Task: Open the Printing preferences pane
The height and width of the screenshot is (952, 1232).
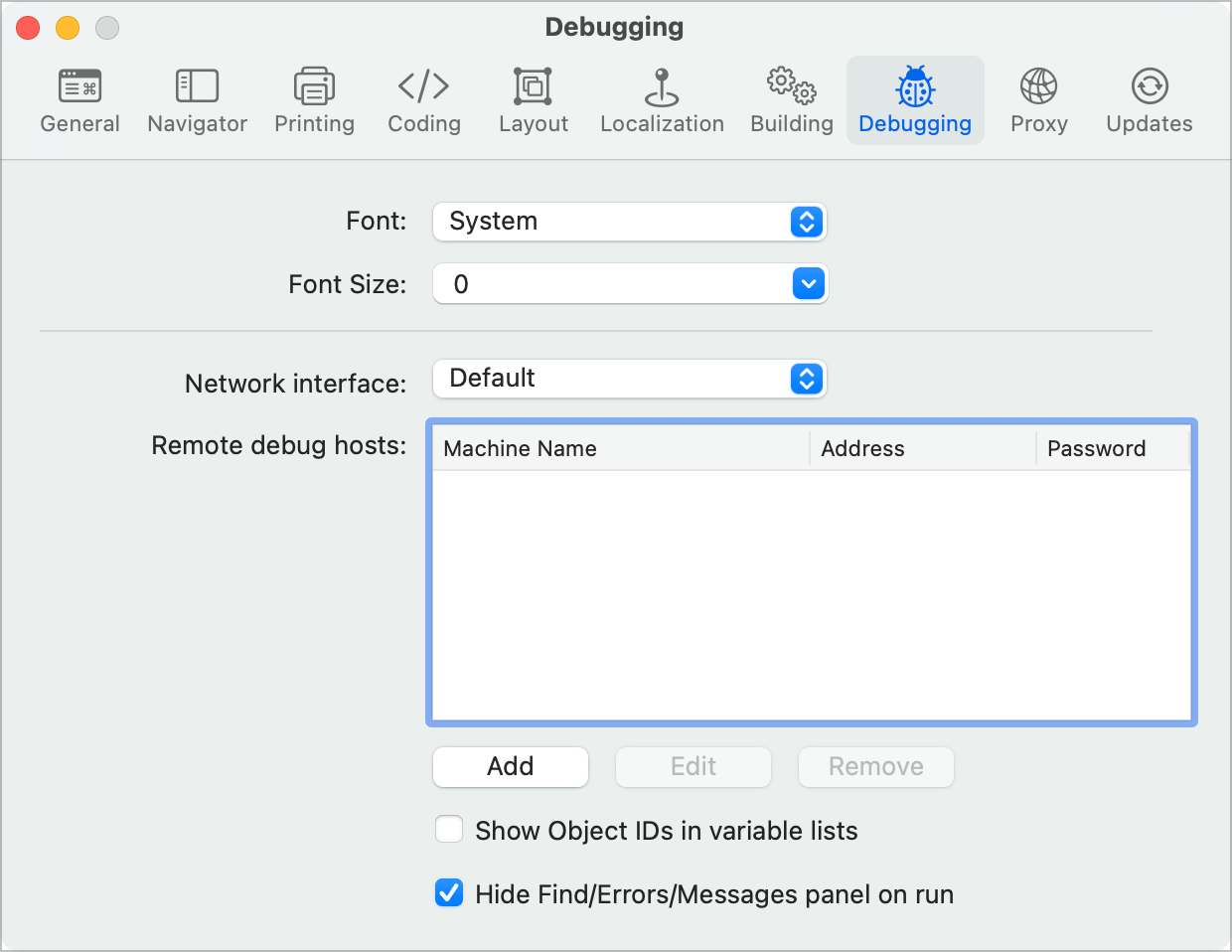Action: pos(314,100)
